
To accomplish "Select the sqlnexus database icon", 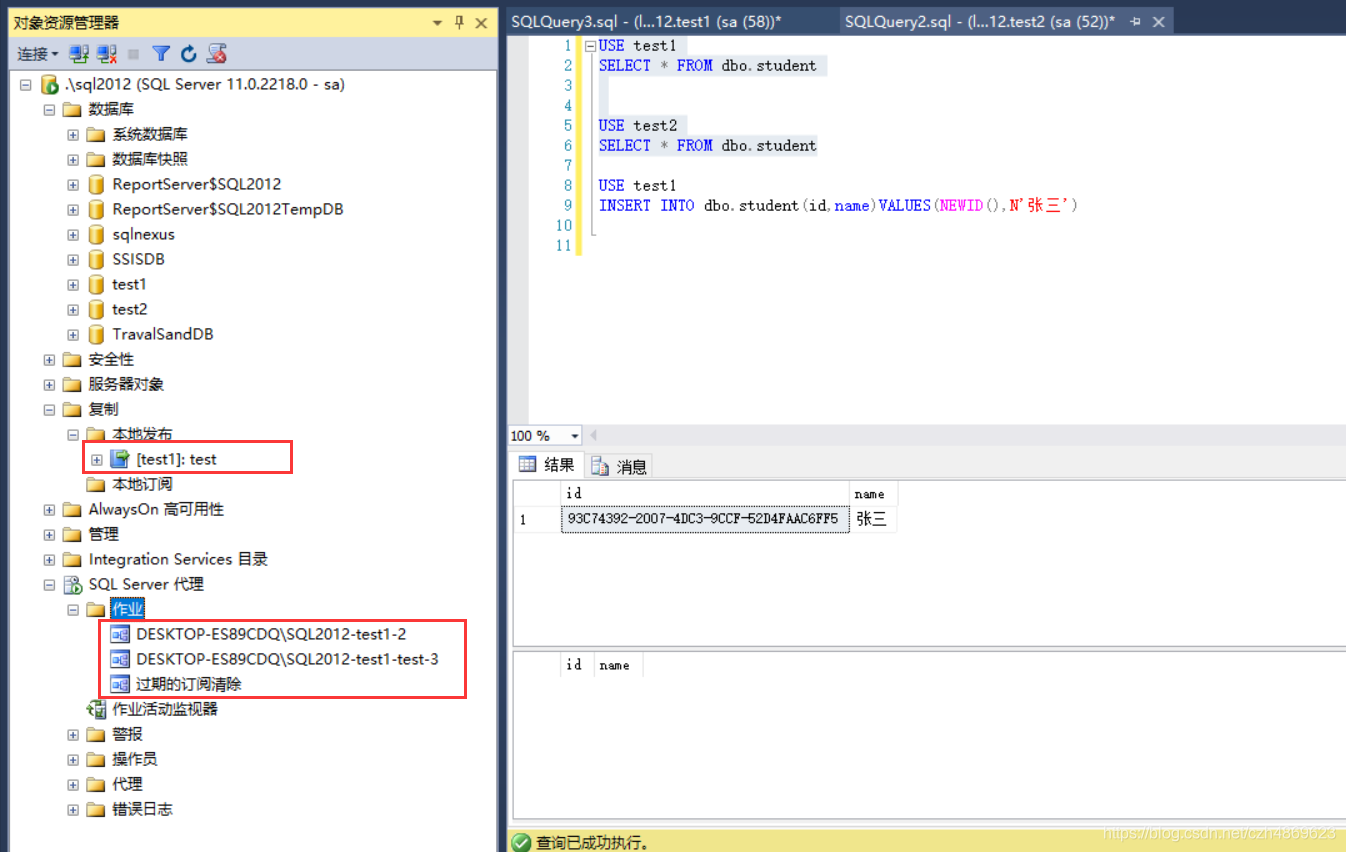I will pyautogui.click(x=96, y=235).
